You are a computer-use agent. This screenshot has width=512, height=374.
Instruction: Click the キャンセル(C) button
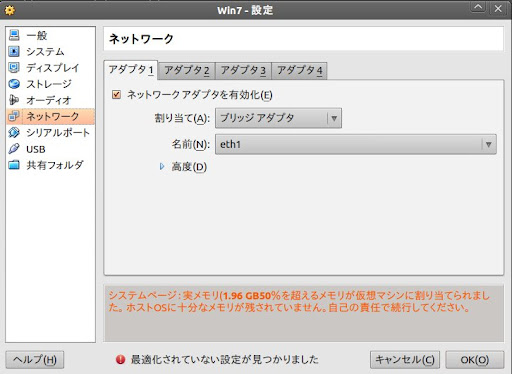pyautogui.click(x=405, y=360)
